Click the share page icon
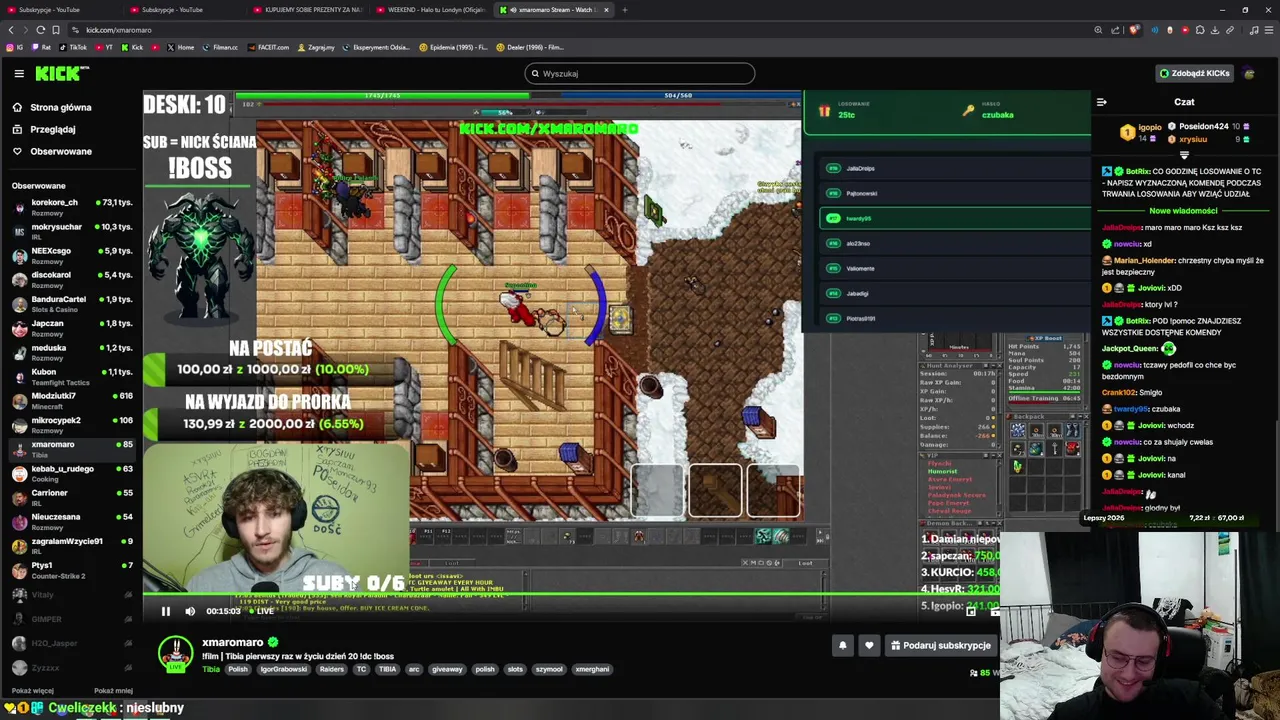 pos(1115,30)
